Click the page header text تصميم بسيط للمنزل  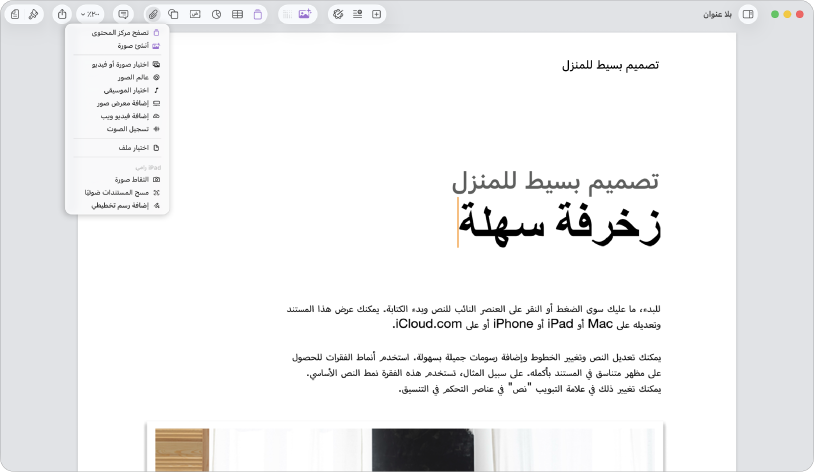click(x=610, y=65)
